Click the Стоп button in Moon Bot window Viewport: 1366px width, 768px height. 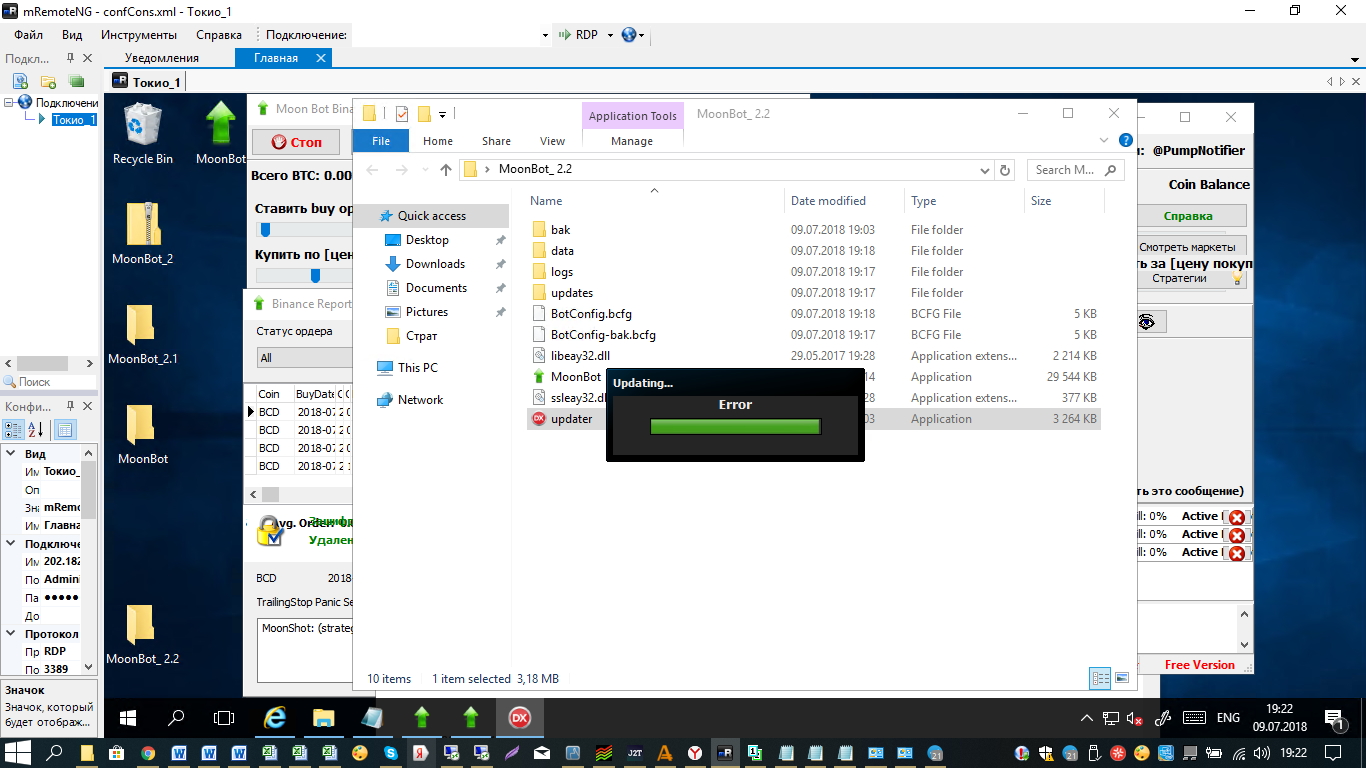(x=296, y=142)
